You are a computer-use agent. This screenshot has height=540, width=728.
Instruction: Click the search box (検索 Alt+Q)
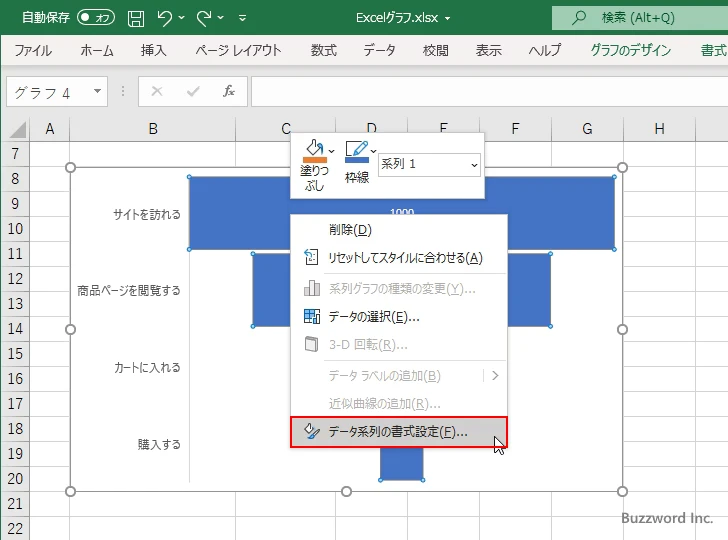click(x=640, y=18)
